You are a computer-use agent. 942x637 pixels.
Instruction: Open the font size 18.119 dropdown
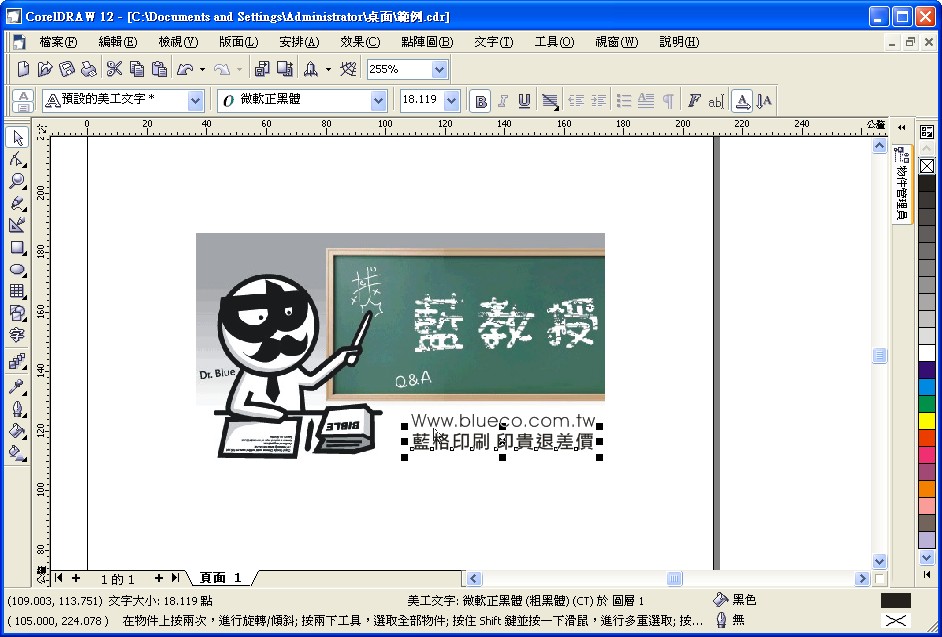point(452,100)
